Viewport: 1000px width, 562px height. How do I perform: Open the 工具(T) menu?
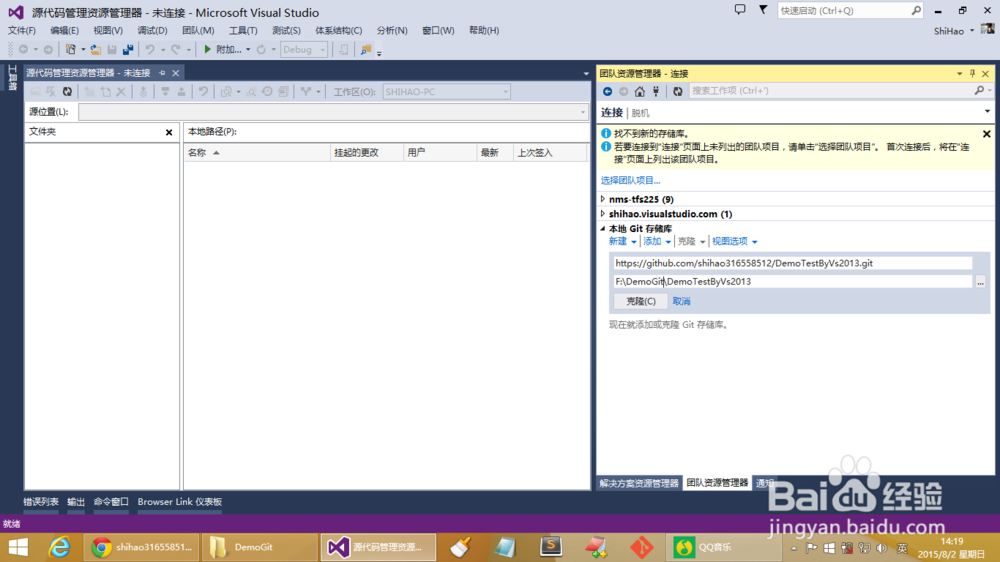(x=243, y=30)
